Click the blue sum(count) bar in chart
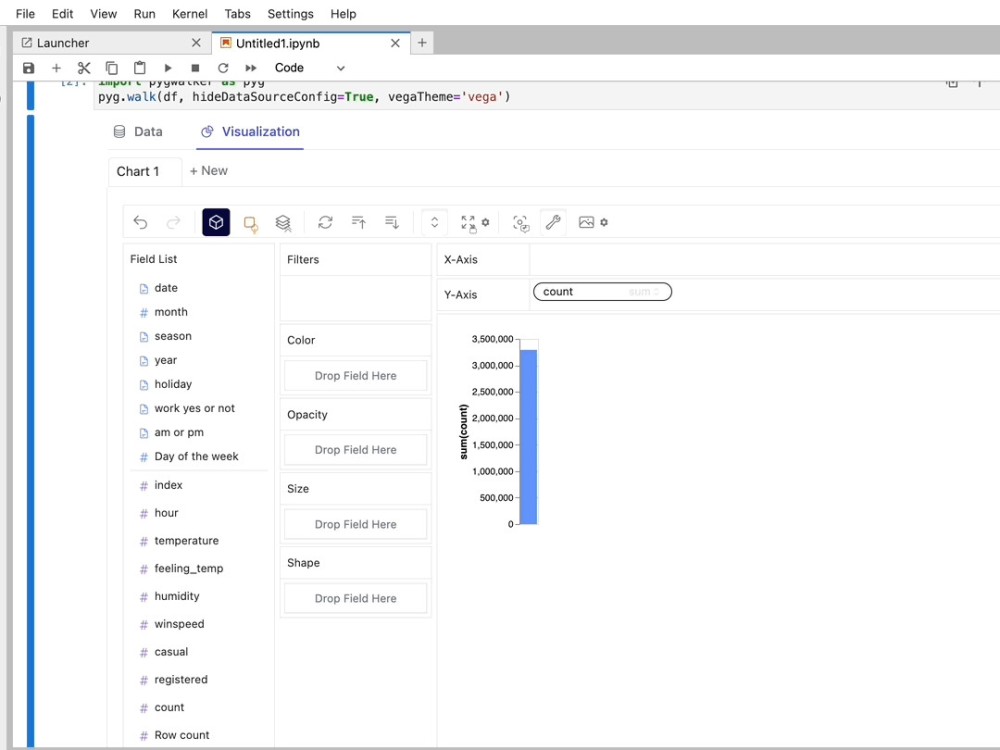This screenshot has height=750, width=1000. coord(529,437)
